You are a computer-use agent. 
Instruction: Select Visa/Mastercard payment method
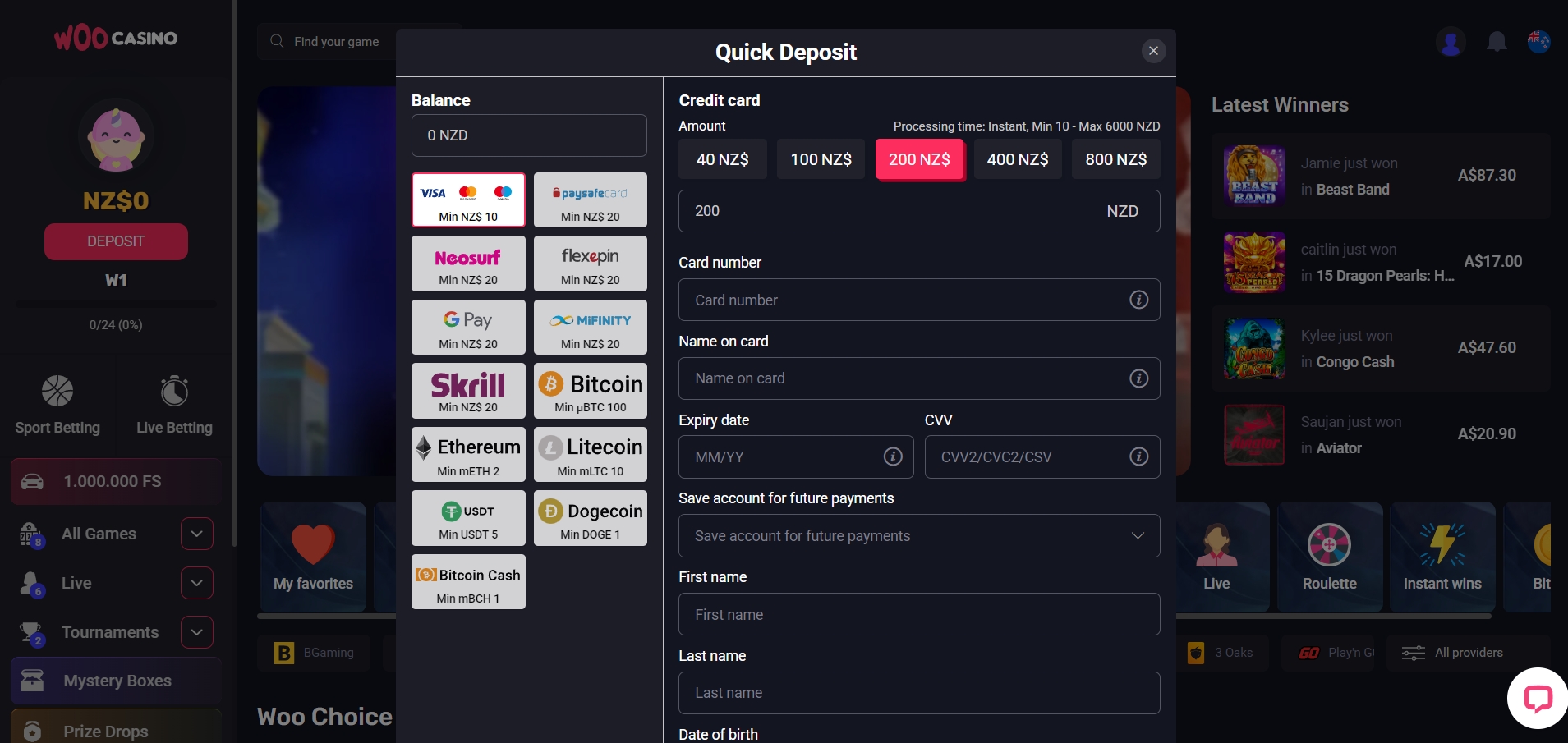pos(468,200)
